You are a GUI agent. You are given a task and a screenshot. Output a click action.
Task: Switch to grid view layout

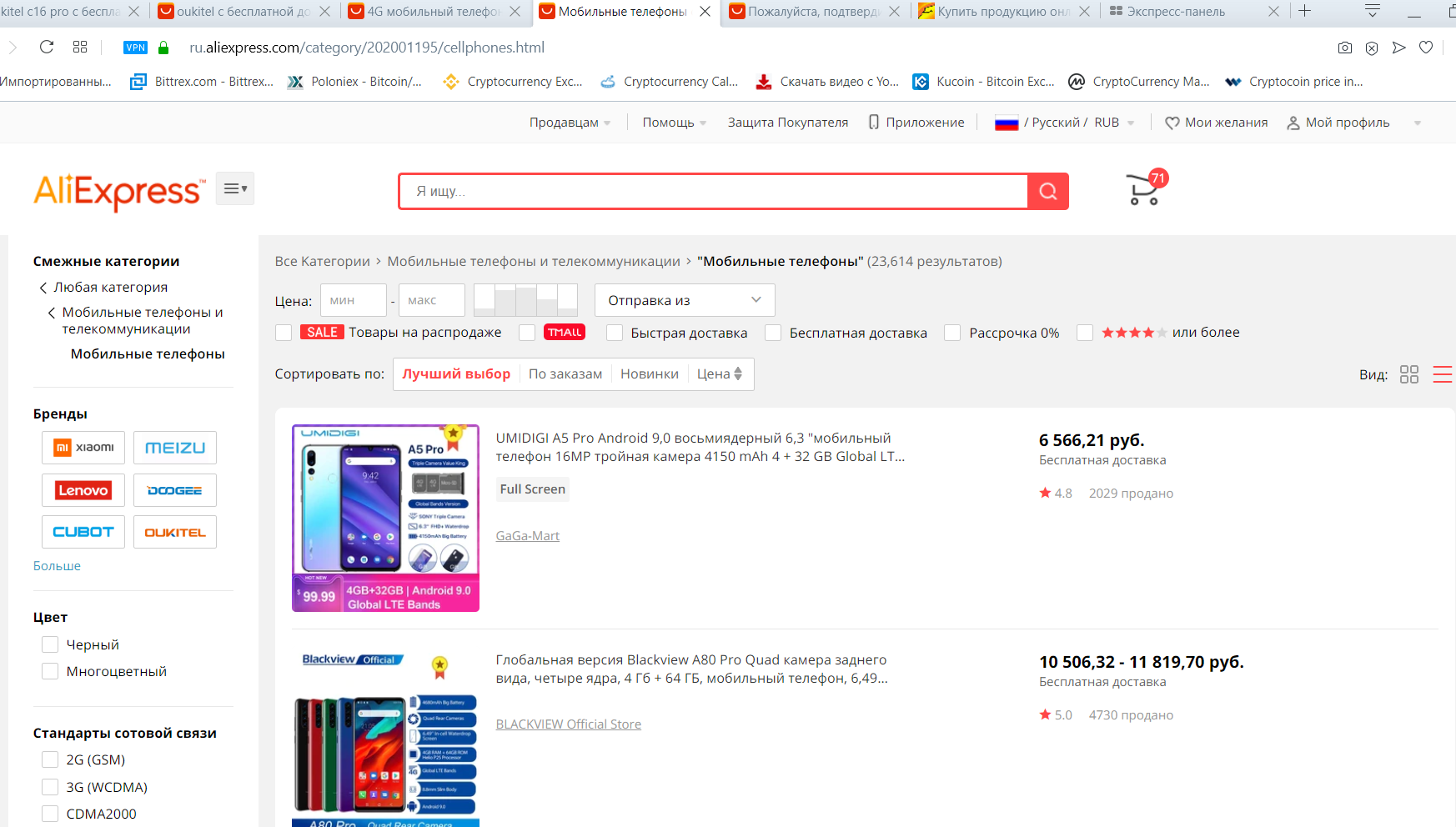pyautogui.click(x=1409, y=374)
